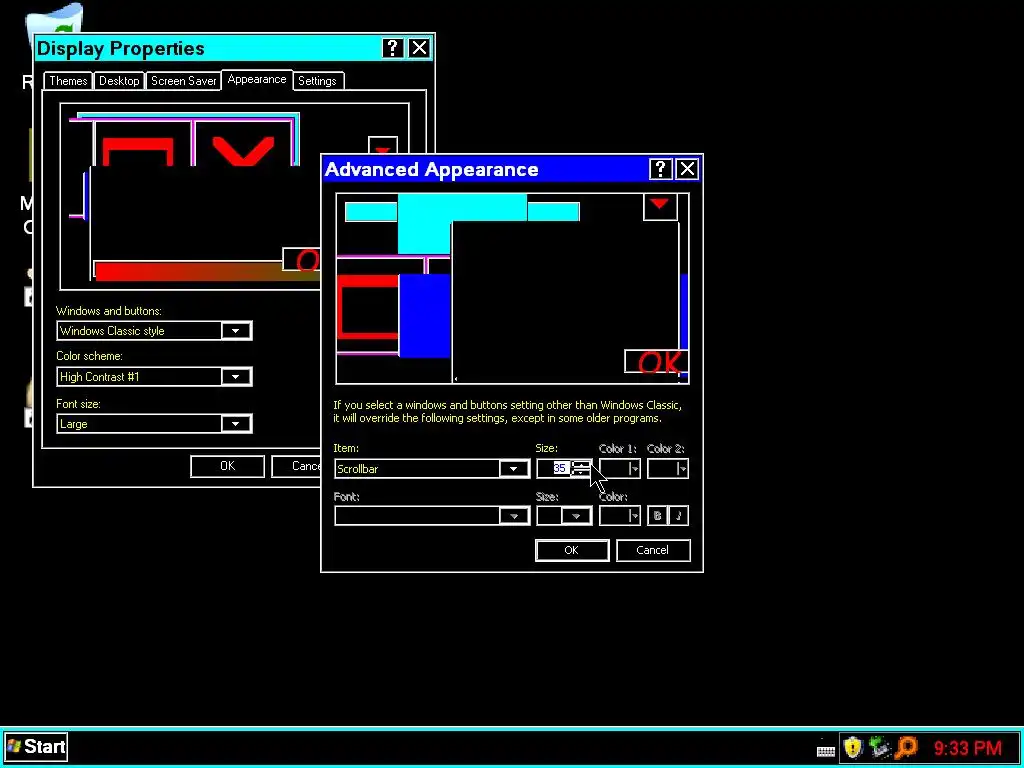Screen dimensions: 1024x768
Task: Click Cancel in Advanced Appearance
Action: coord(652,550)
